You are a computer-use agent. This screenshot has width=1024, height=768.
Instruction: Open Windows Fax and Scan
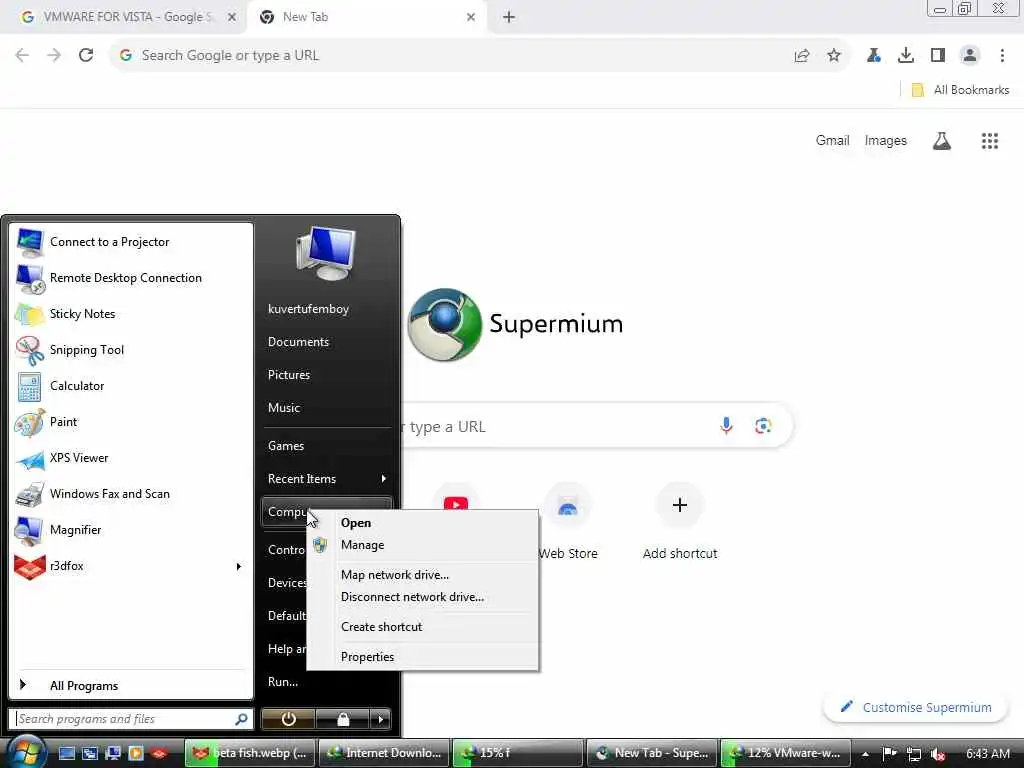point(131,494)
